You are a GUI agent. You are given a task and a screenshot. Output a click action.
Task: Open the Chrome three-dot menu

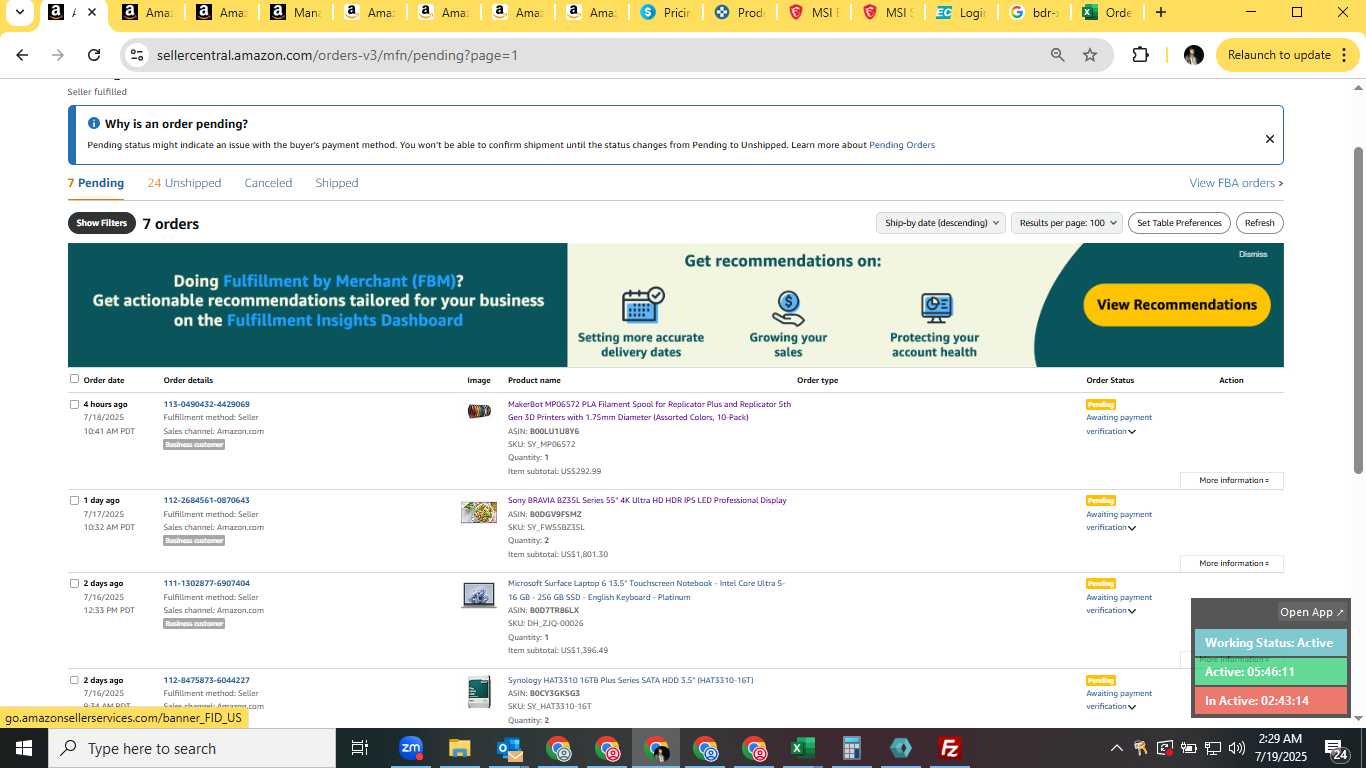pyautogui.click(x=1344, y=55)
